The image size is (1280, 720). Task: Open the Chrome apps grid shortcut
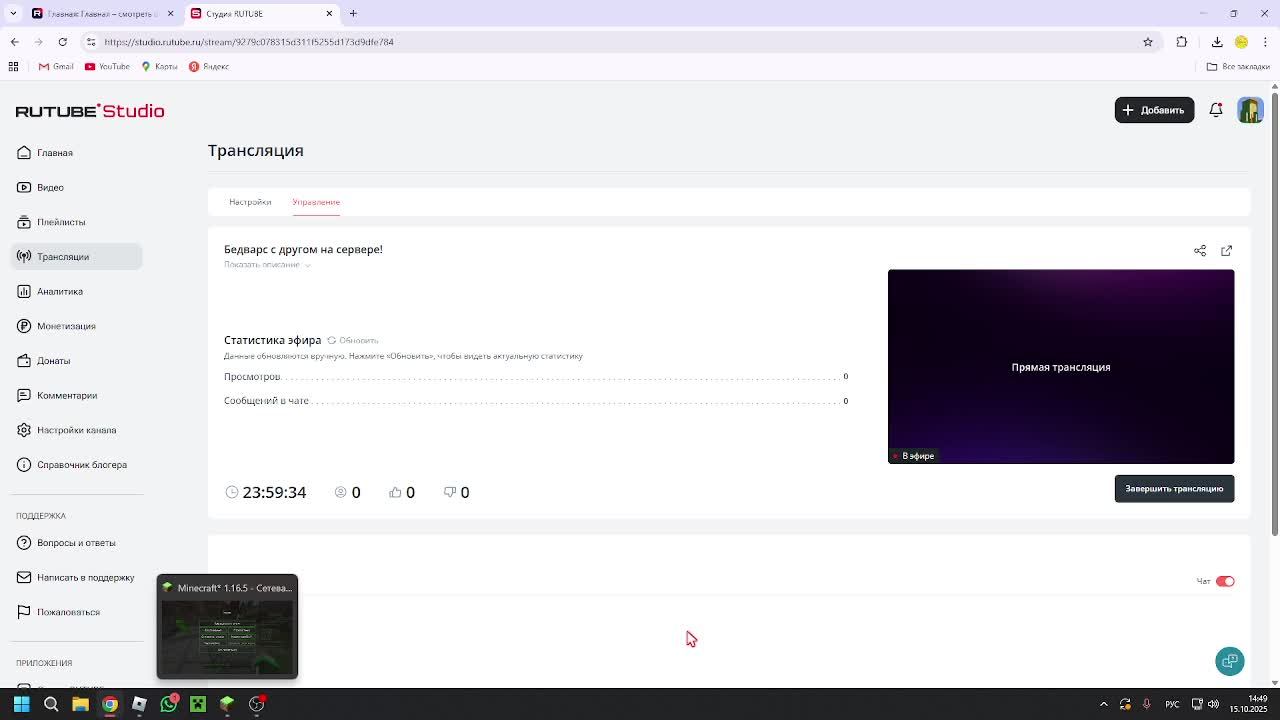coord(13,66)
